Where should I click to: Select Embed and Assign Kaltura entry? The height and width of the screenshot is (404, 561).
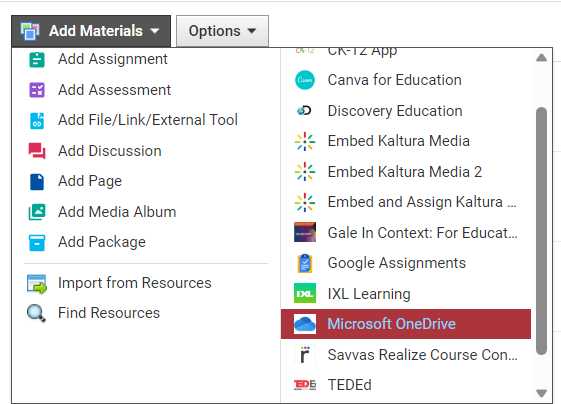tap(406, 202)
